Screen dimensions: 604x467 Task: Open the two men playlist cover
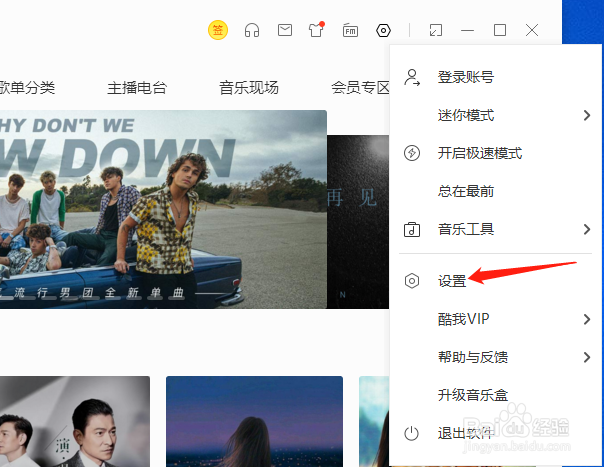click(75, 422)
